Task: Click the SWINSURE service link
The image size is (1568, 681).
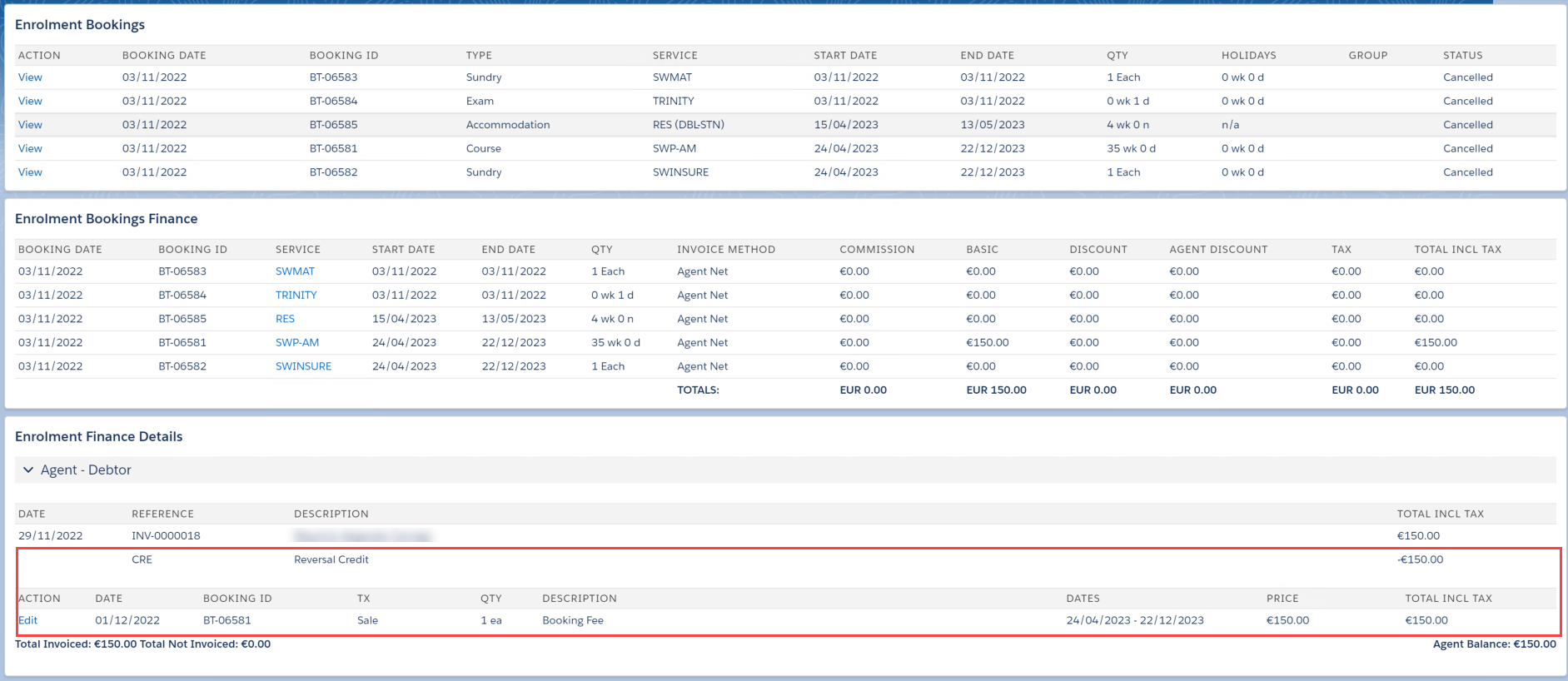Action: pyautogui.click(x=303, y=366)
